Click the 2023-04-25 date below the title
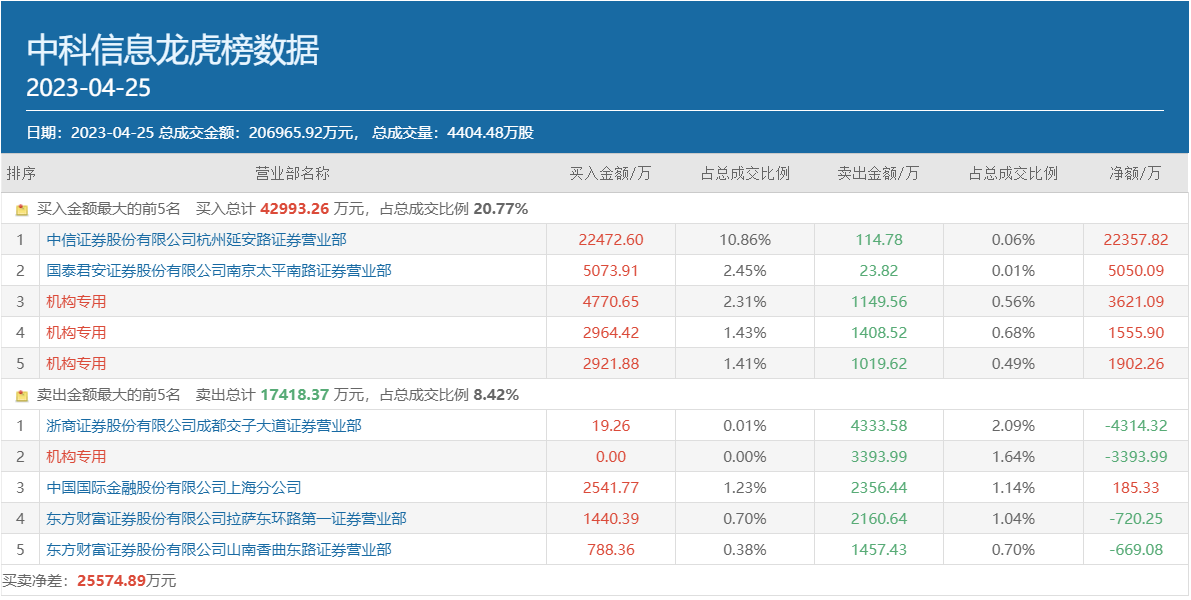 coord(88,88)
